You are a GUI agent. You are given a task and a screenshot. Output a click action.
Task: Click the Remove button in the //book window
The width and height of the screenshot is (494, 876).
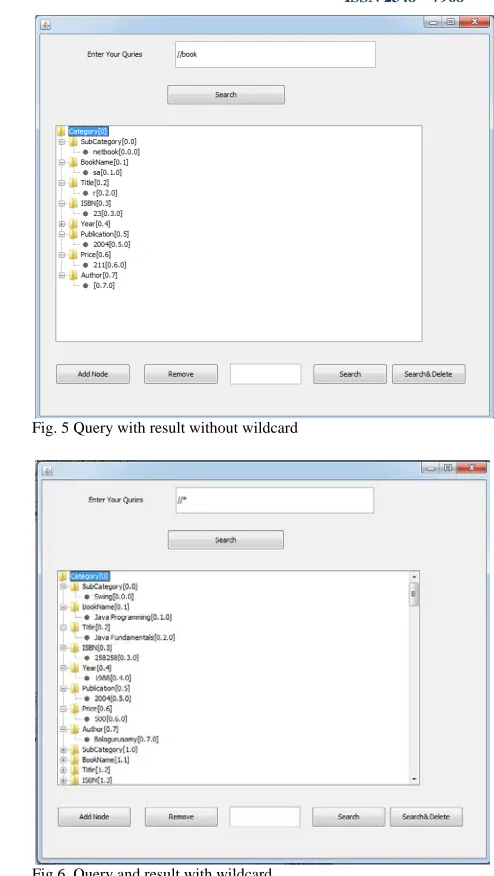pyautogui.click(x=180, y=374)
